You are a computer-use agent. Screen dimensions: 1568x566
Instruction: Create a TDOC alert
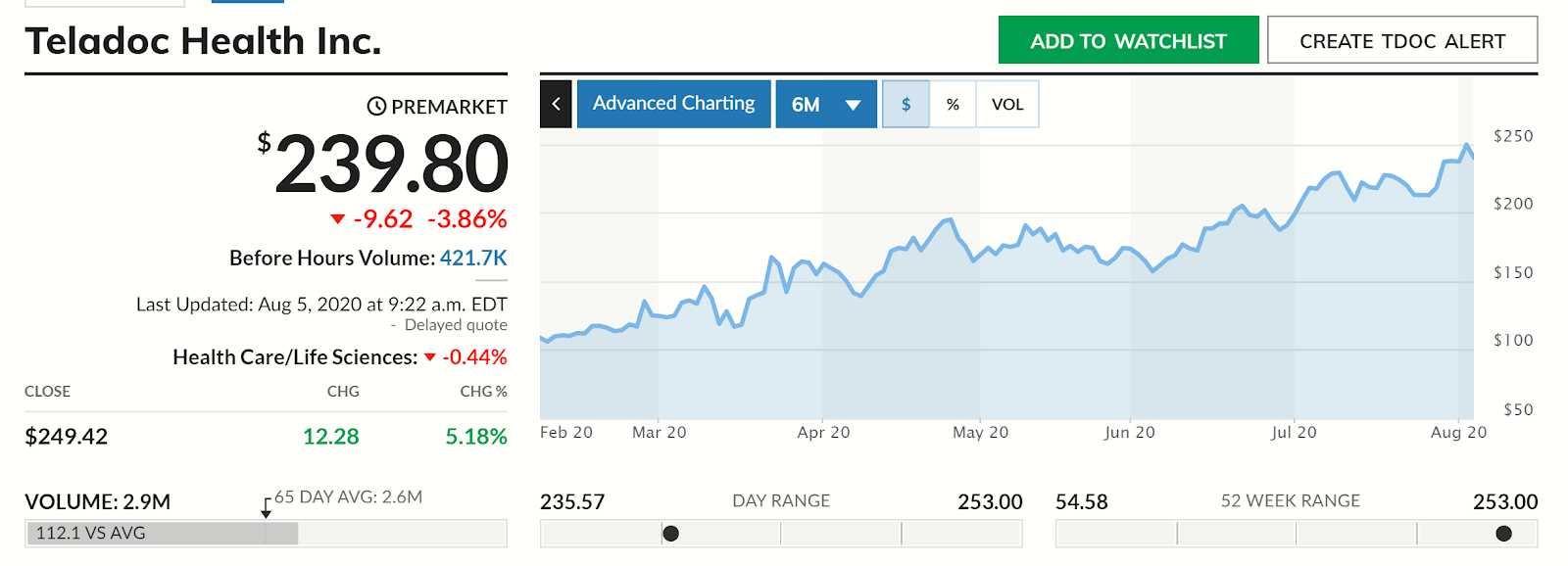(1401, 40)
